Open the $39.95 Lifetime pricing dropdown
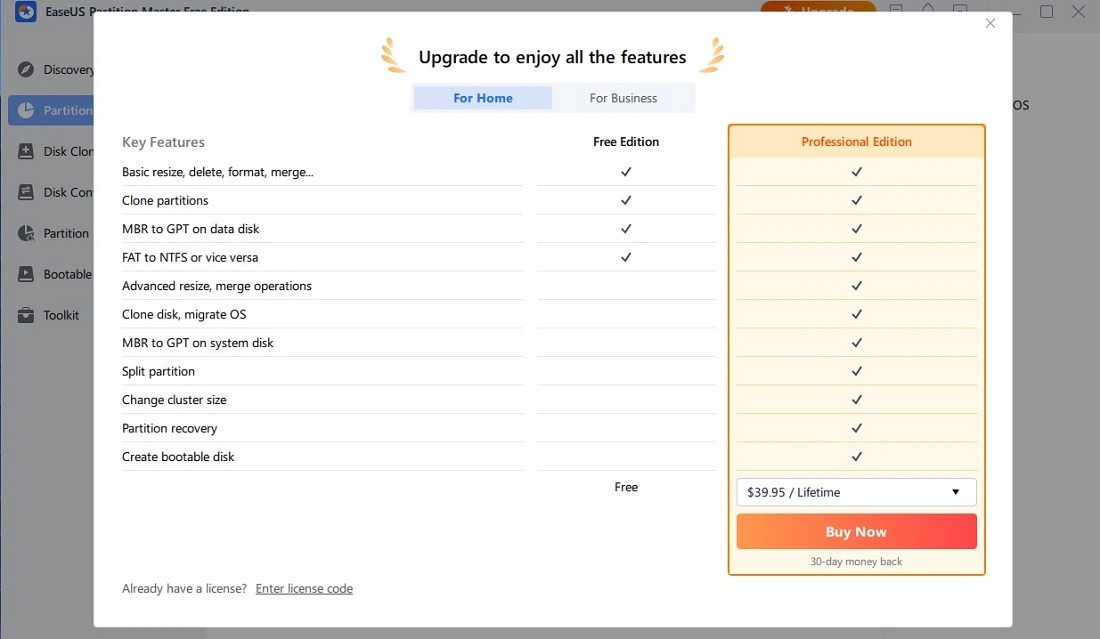 click(856, 492)
